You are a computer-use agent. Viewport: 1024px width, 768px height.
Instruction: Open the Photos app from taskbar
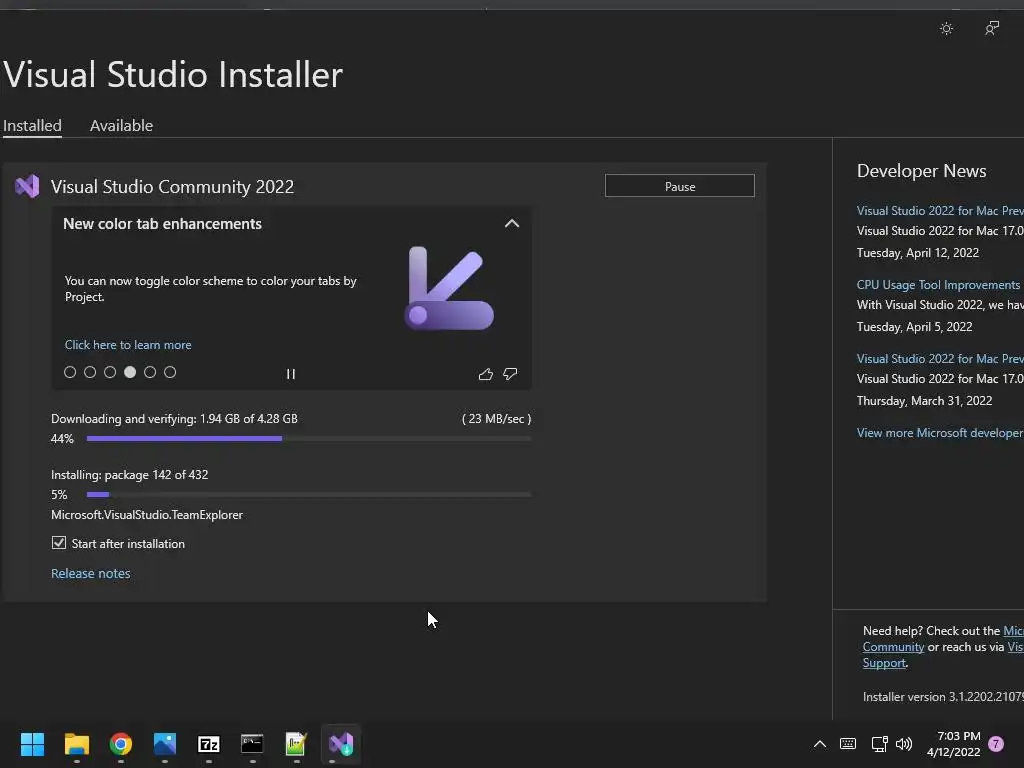[165, 744]
